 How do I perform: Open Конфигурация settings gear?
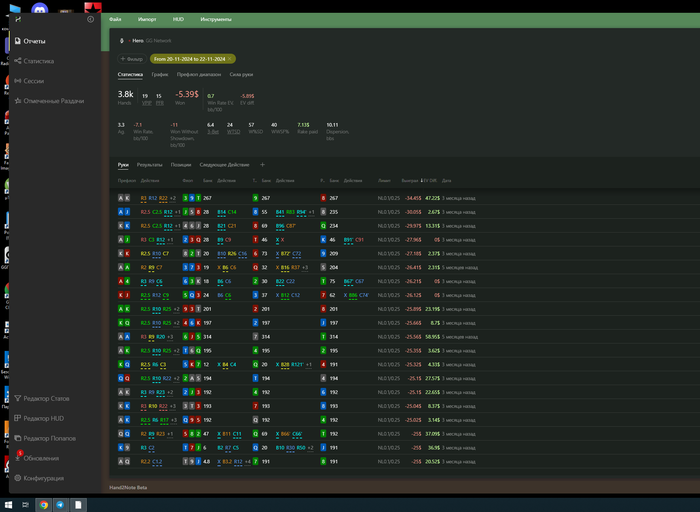39,478
